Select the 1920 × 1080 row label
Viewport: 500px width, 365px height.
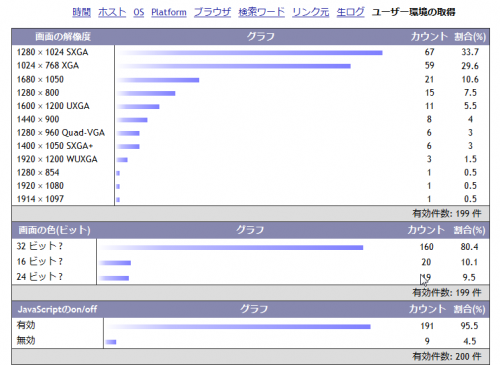(40, 186)
